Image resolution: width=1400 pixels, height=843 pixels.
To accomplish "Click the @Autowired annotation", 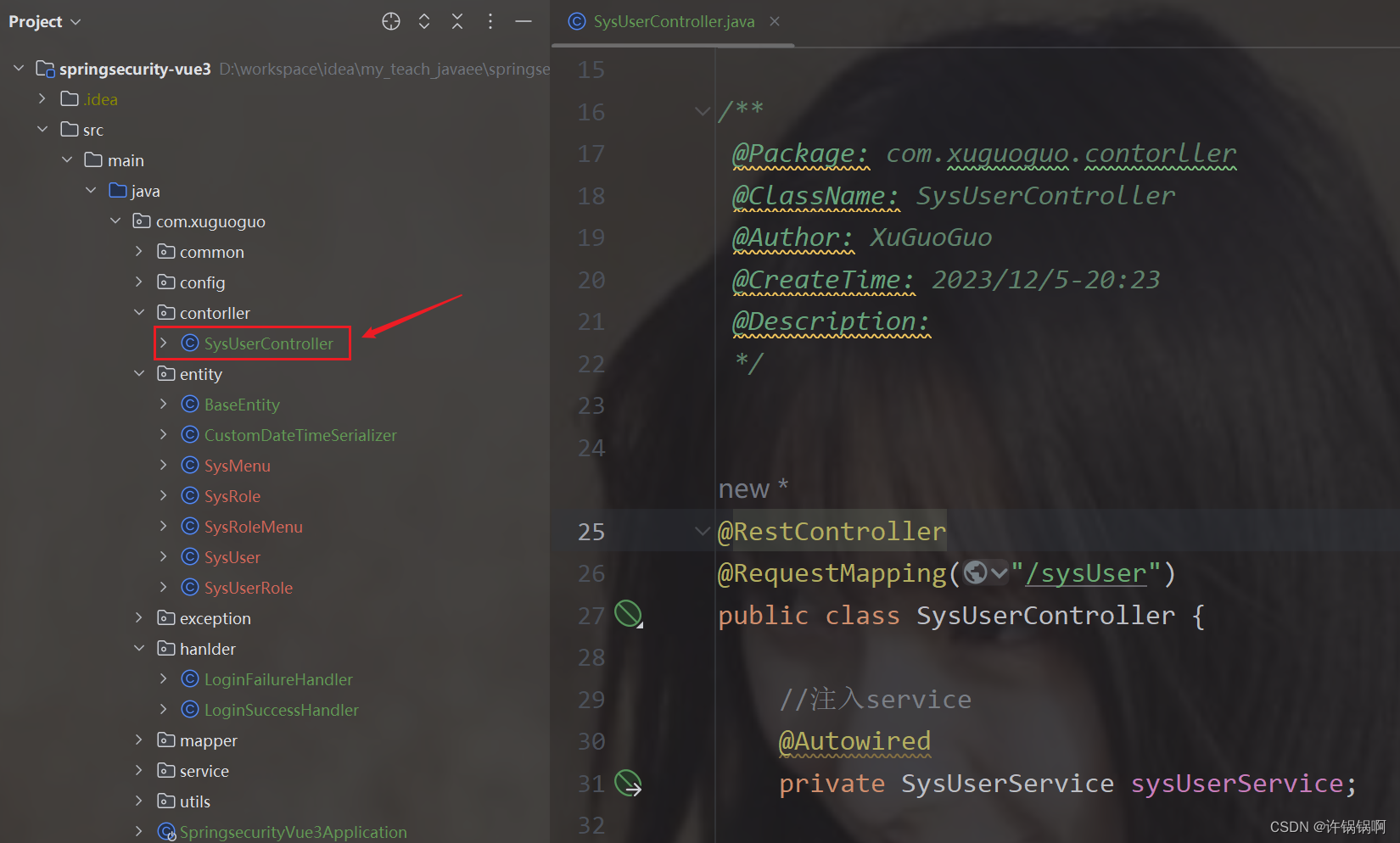I will 855,740.
